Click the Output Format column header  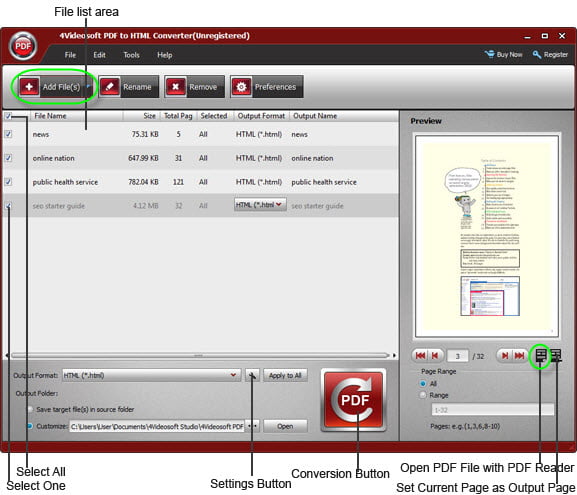pos(261,116)
